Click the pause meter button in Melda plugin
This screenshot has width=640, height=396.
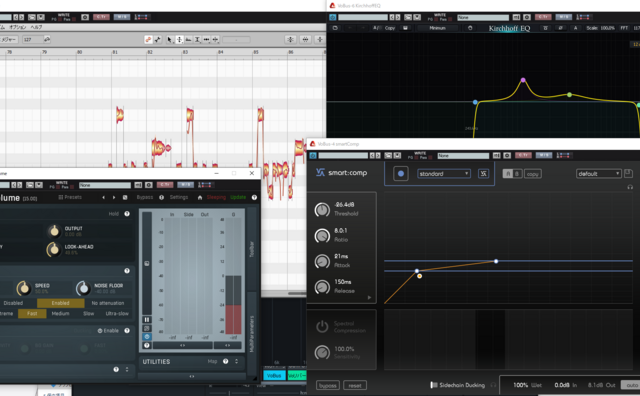tap(147, 320)
